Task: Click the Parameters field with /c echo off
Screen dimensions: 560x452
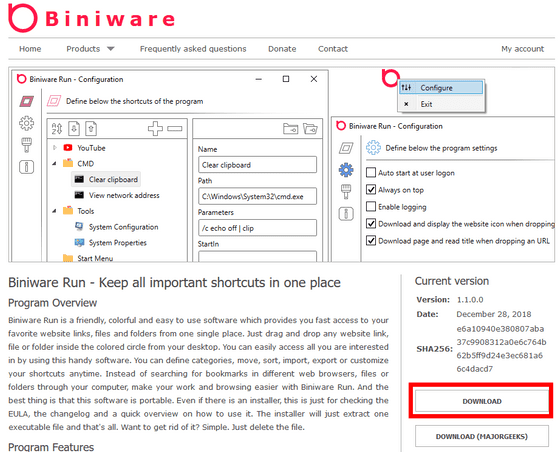Action: 257,228
